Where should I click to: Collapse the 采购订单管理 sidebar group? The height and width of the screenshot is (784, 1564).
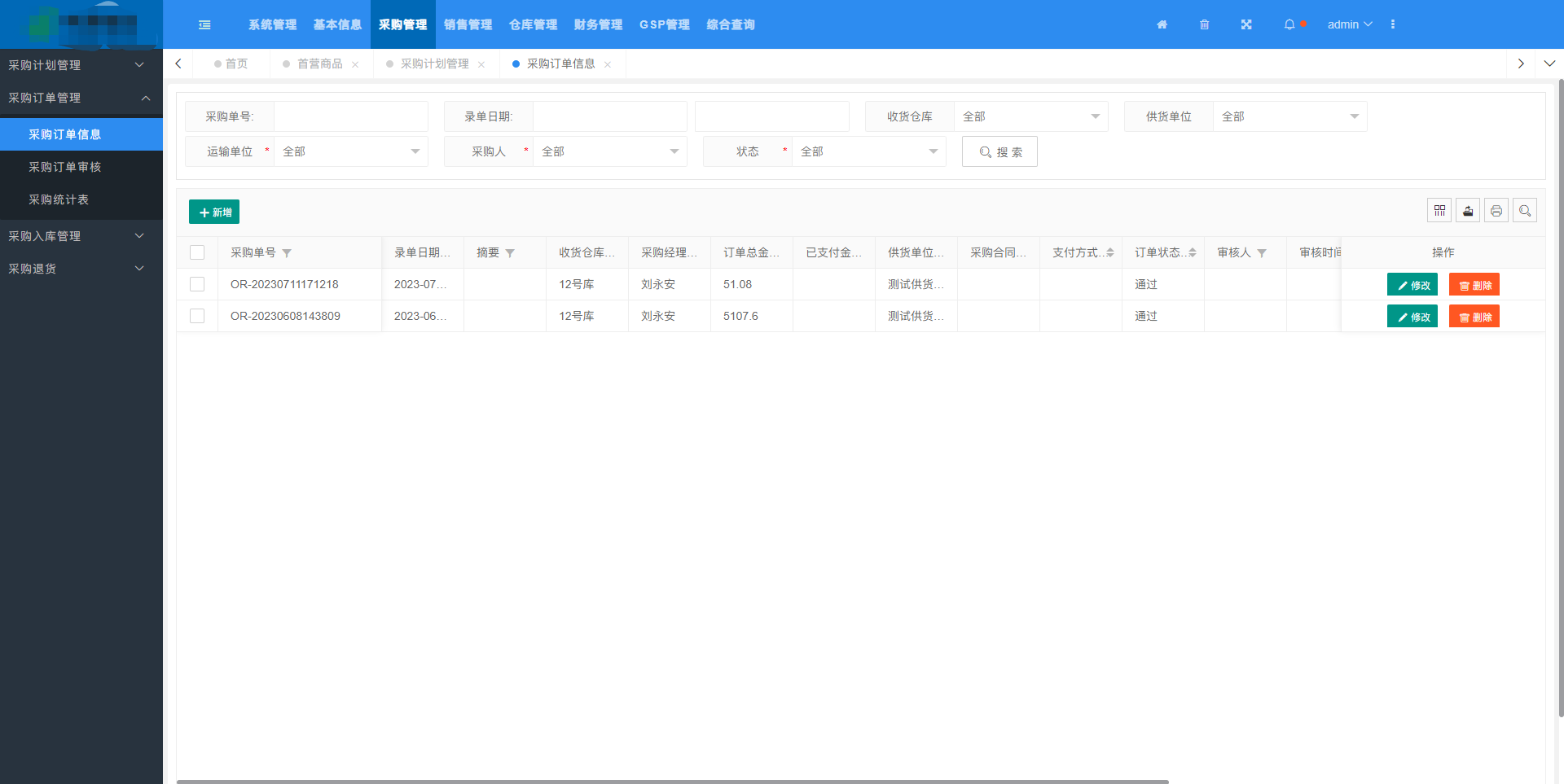81,98
